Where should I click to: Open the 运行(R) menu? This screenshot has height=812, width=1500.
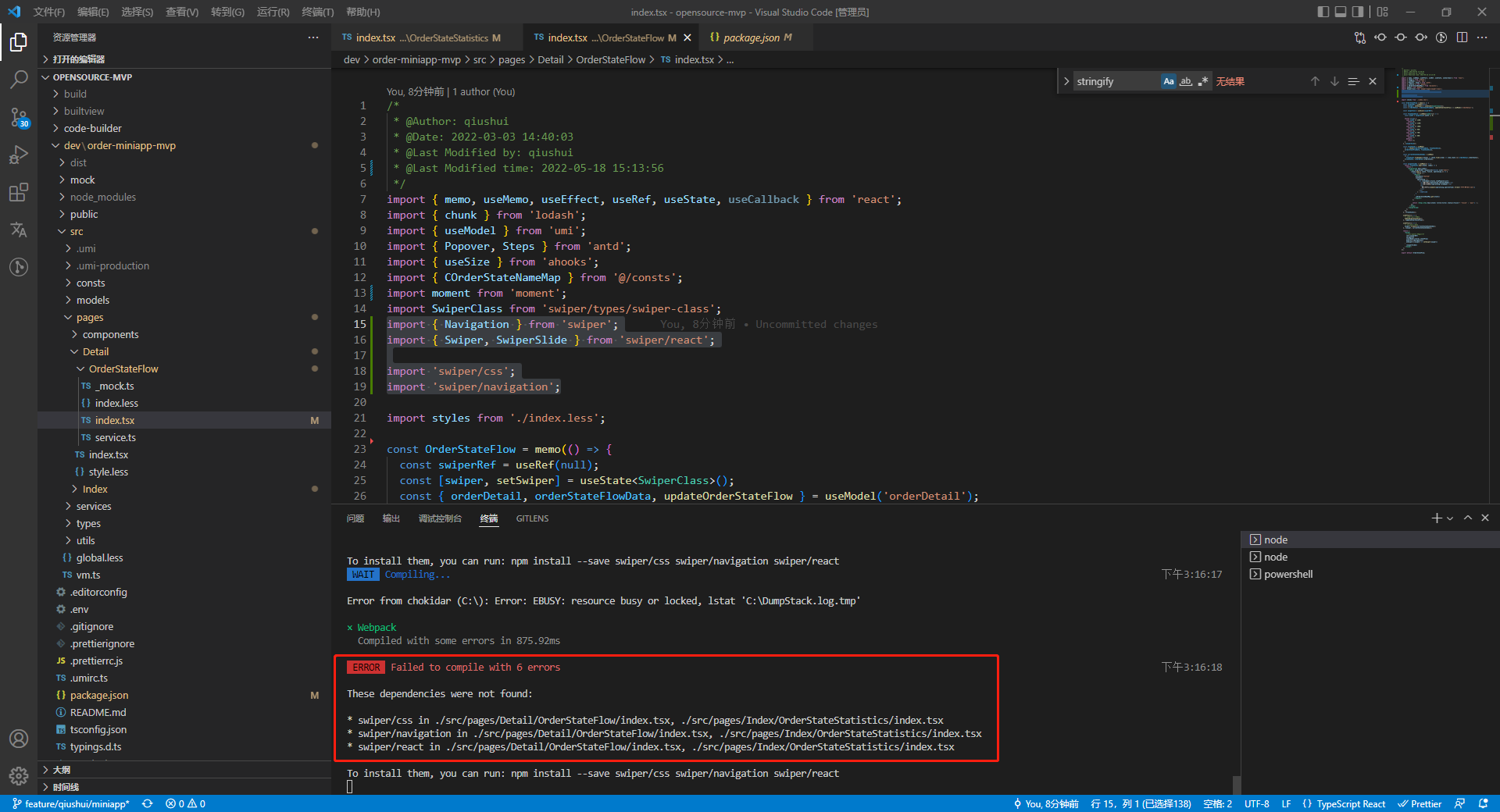pyautogui.click(x=272, y=12)
